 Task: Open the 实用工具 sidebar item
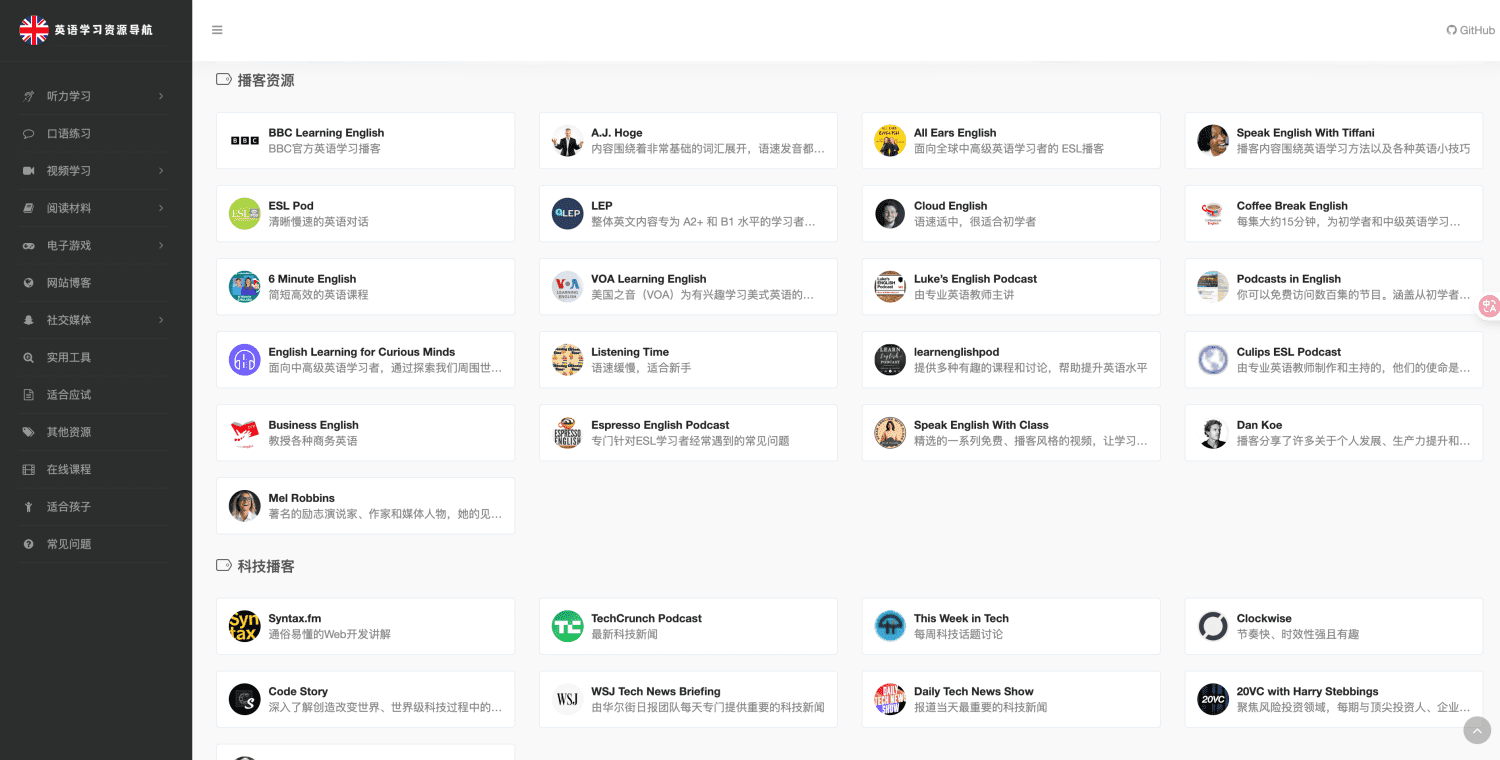pos(69,358)
